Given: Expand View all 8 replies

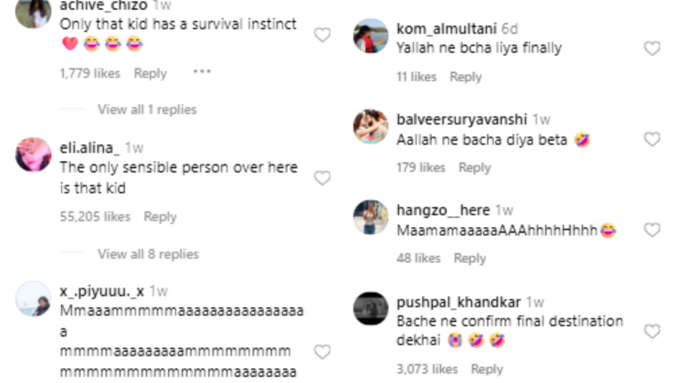Looking at the screenshot, I should click(148, 254).
